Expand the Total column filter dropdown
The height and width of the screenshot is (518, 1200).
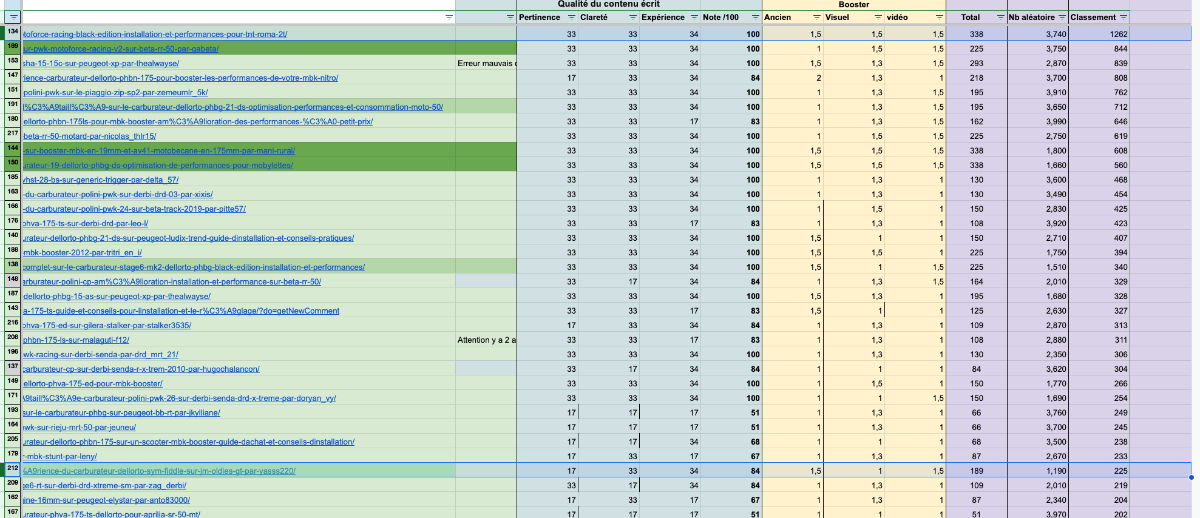[1000, 17]
